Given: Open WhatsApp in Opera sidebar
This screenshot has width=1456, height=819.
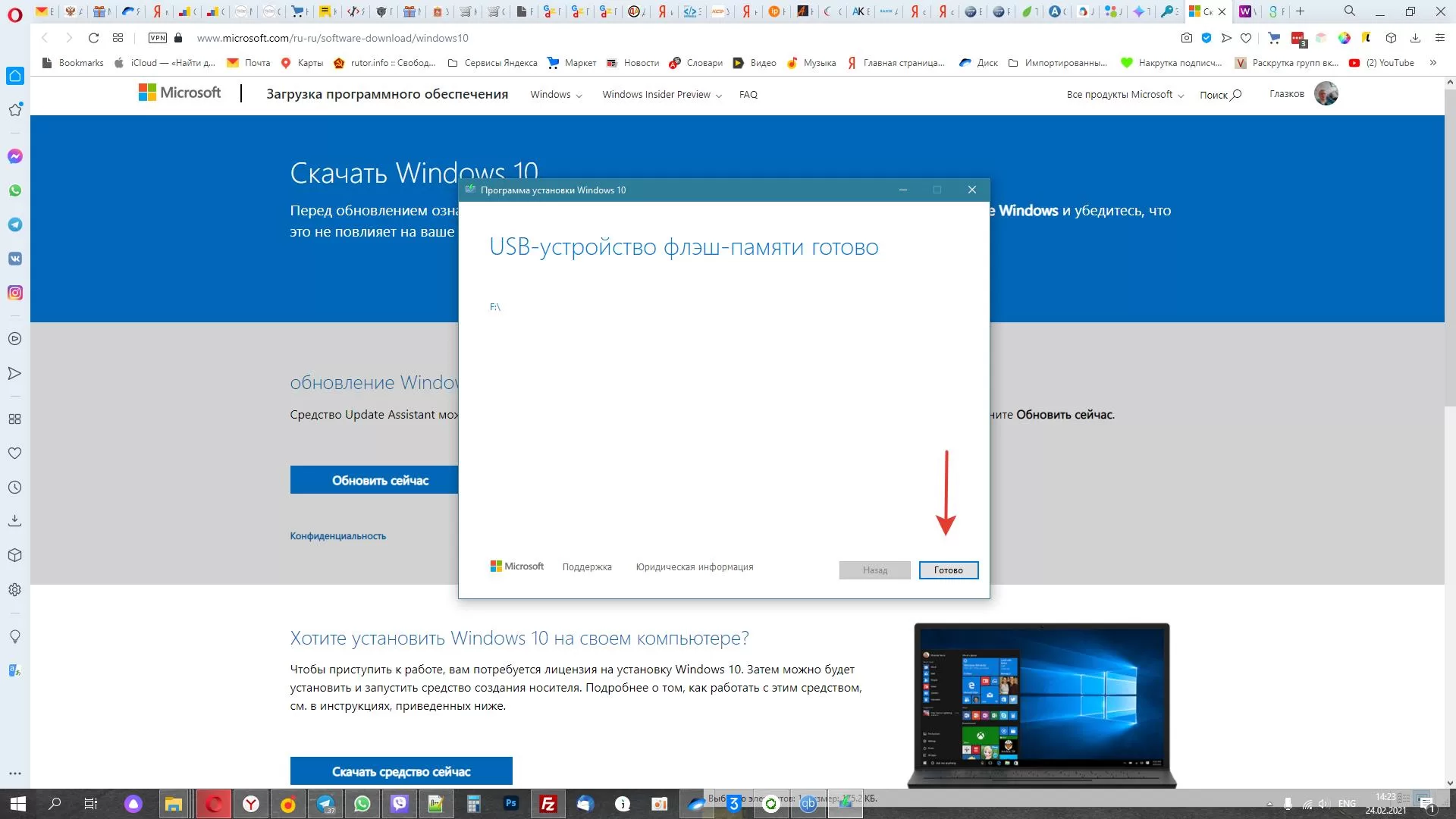Looking at the screenshot, I should point(15,190).
